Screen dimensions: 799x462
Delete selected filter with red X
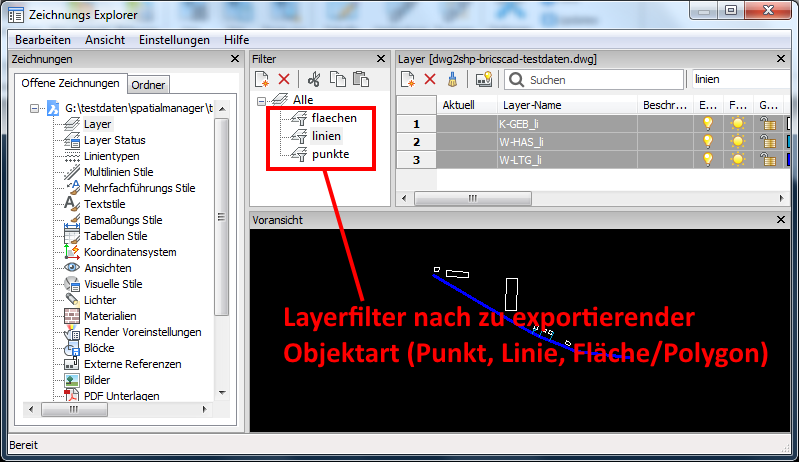pyautogui.click(x=284, y=79)
